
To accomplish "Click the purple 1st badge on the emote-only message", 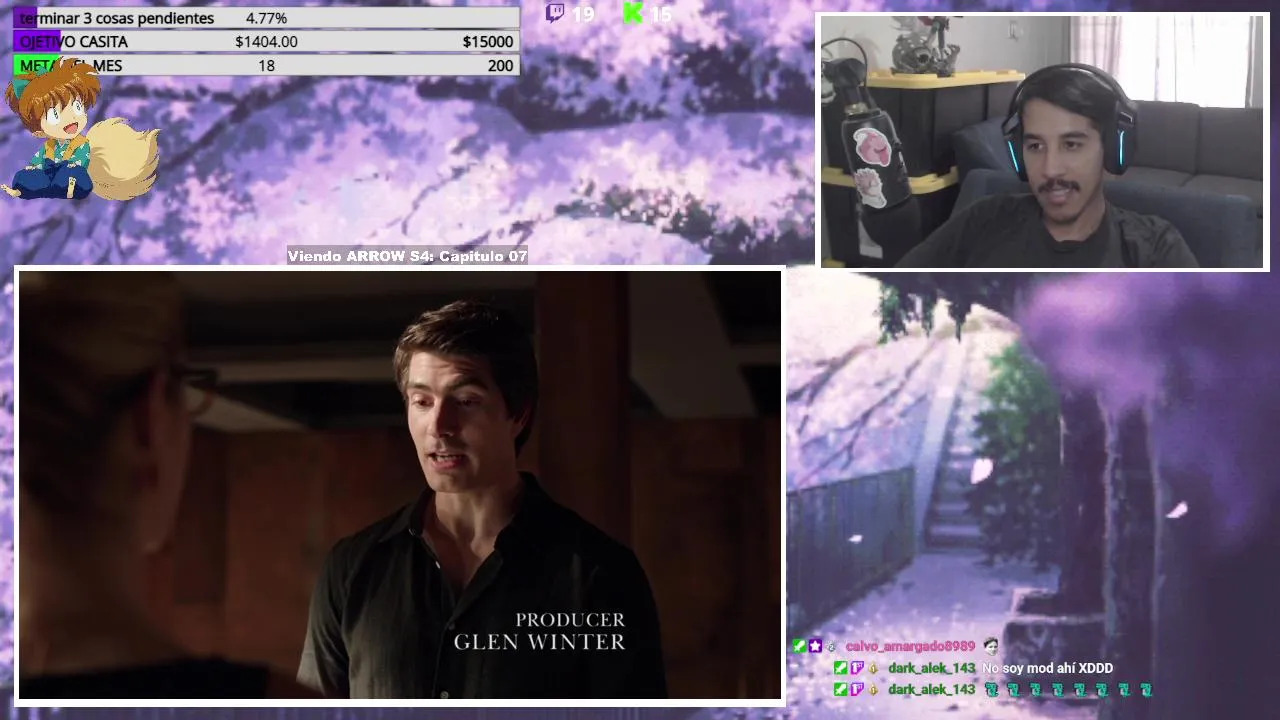I will (x=857, y=689).
